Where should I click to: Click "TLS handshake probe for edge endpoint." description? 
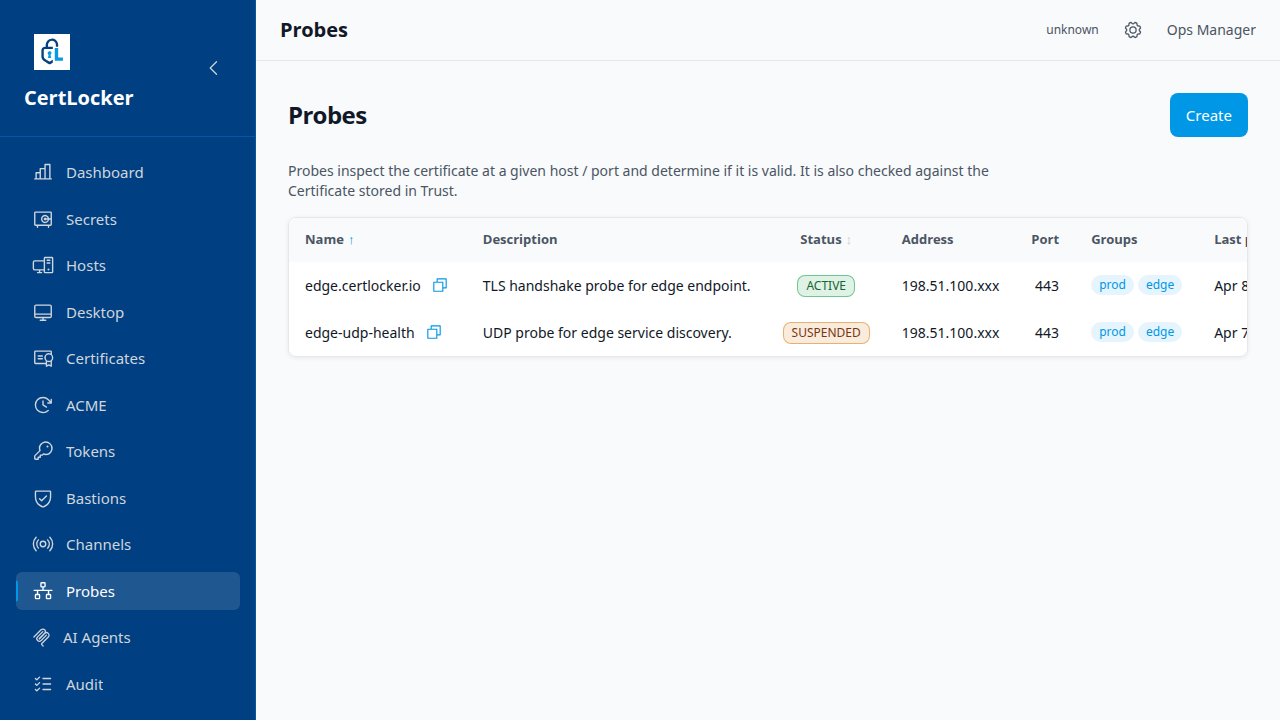pyautogui.click(x=617, y=285)
